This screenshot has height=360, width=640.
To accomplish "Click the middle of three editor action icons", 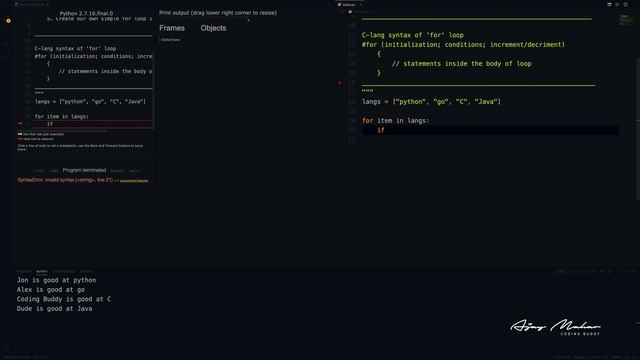I will [x=618, y=4].
